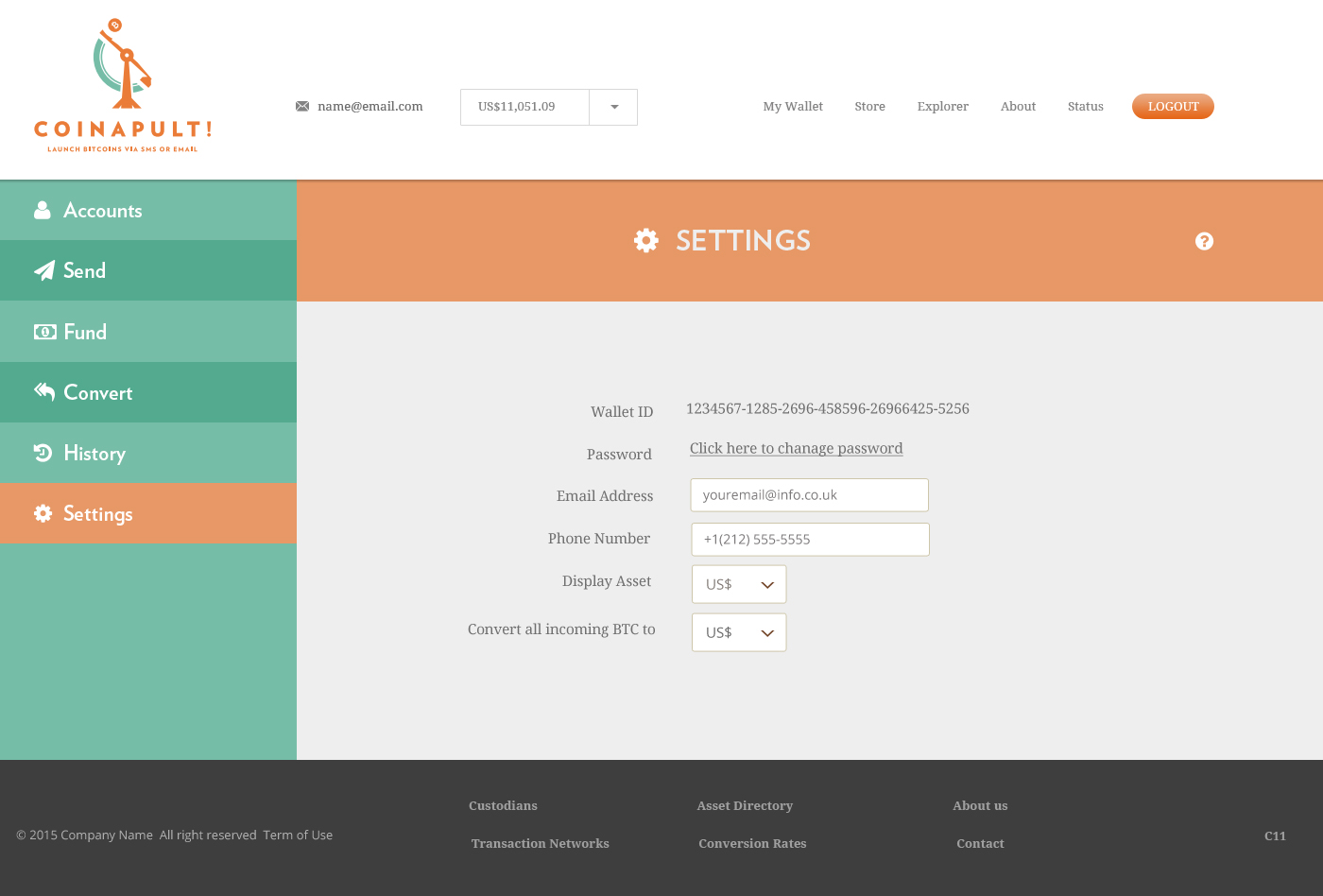Go to Store in top navigation
This screenshot has height=896, width=1323.
pyautogui.click(x=869, y=107)
